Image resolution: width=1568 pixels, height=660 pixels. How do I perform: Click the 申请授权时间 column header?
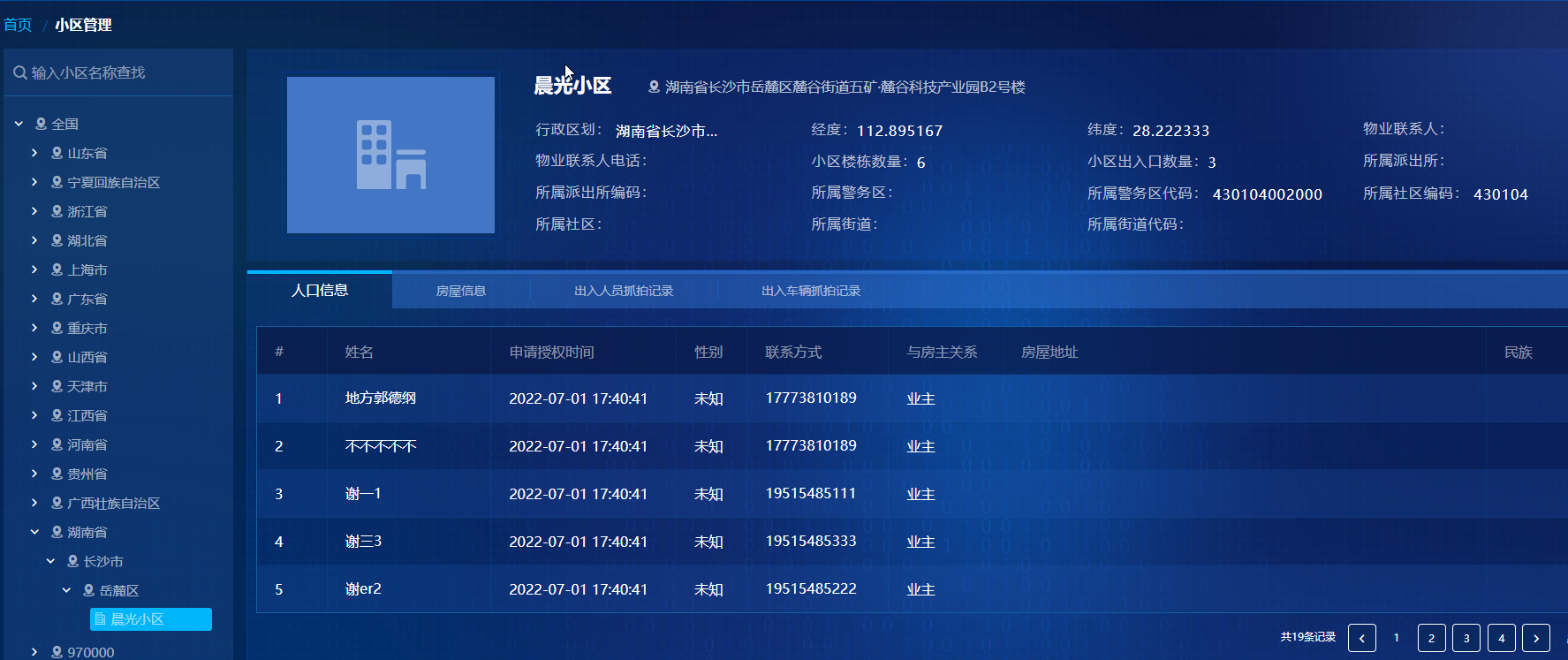552,353
